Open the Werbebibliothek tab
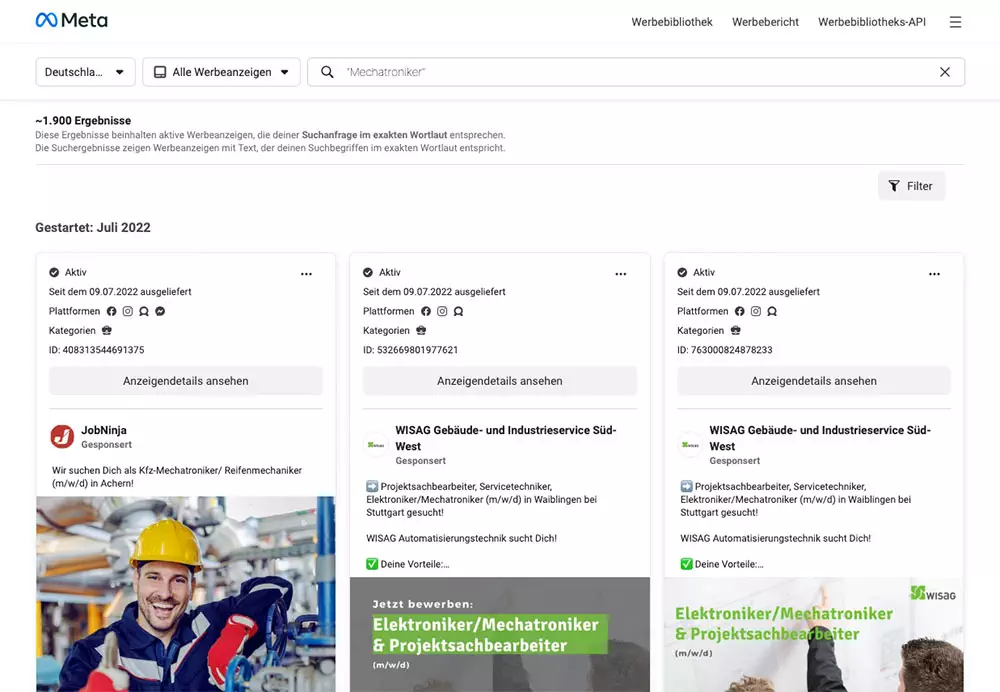 (x=672, y=22)
